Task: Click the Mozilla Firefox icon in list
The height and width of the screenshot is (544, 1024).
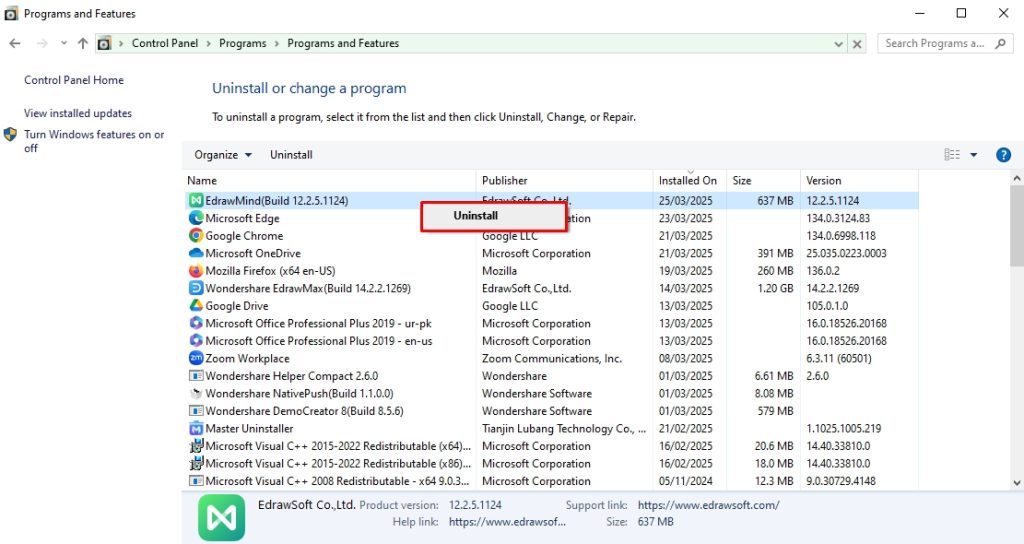Action: click(x=195, y=270)
